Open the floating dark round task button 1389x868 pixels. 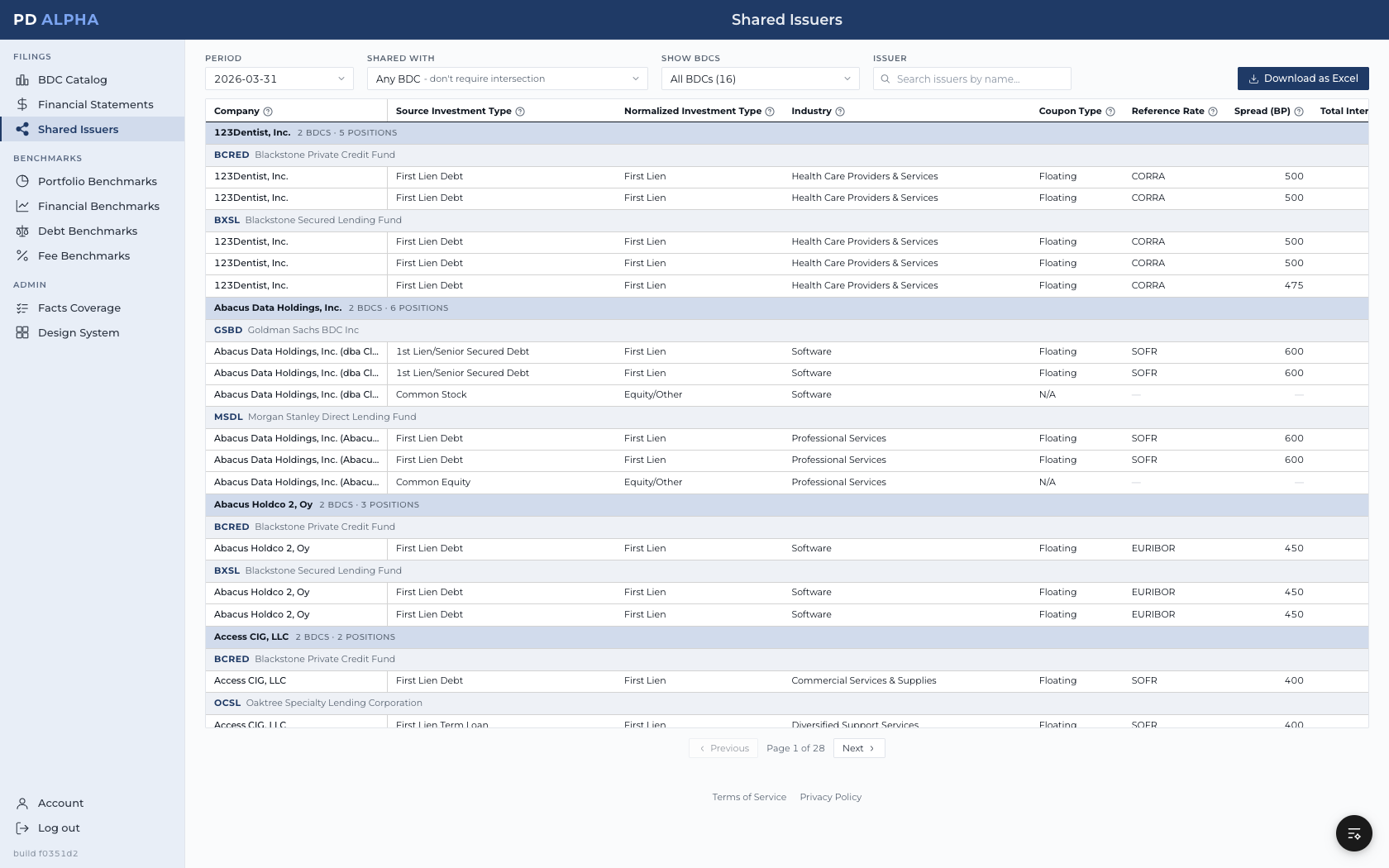point(1354,833)
